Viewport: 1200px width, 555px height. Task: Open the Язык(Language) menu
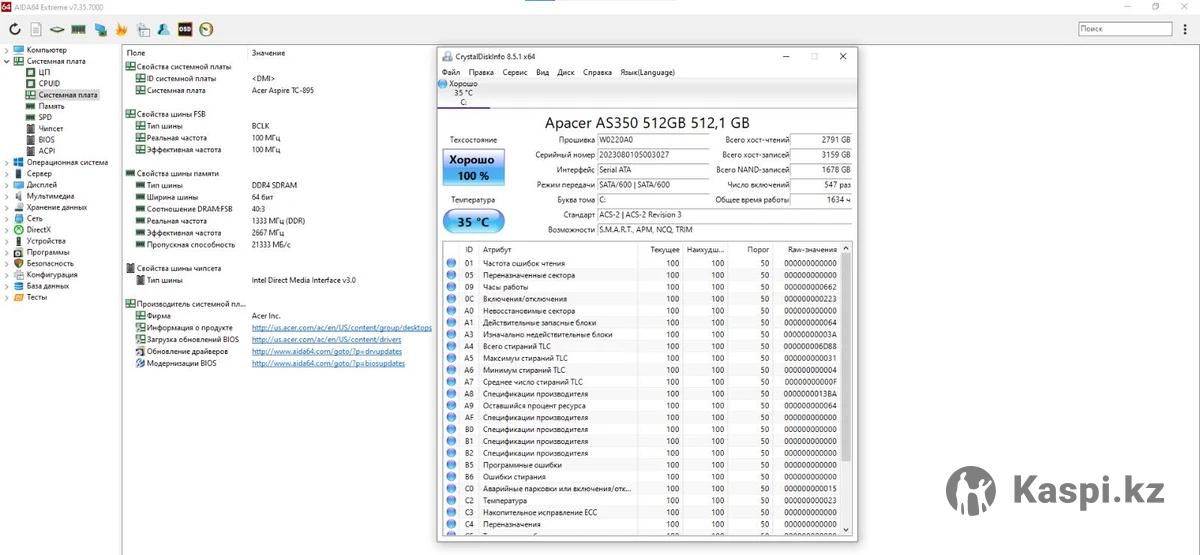point(647,72)
